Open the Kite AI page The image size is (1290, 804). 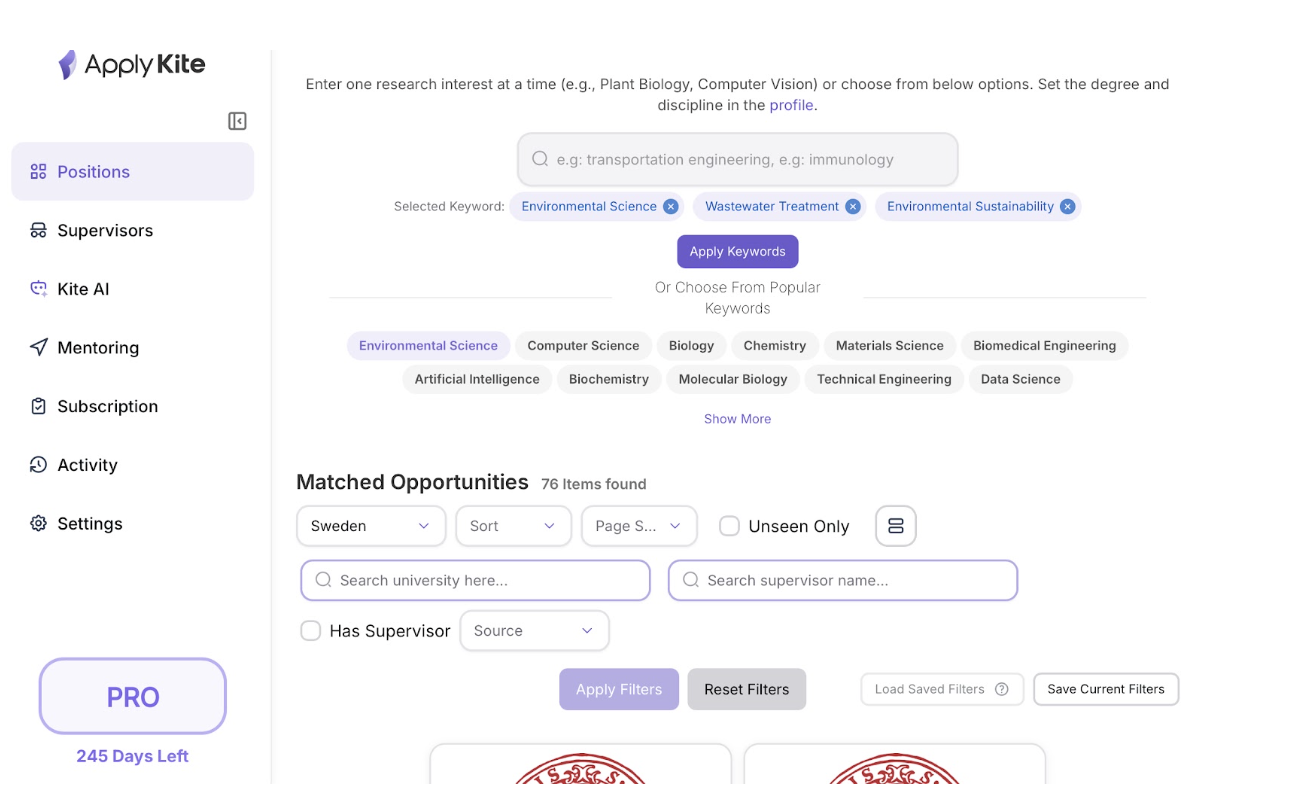(x=83, y=289)
